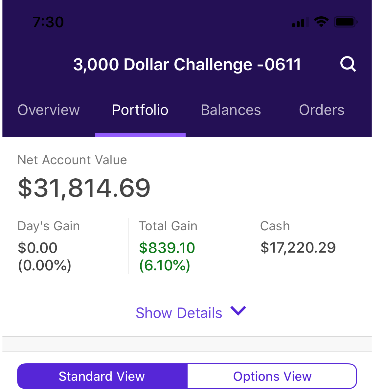Select the Portfolio tab
Viewport: 372px width, 390px height.
point(140,110)
